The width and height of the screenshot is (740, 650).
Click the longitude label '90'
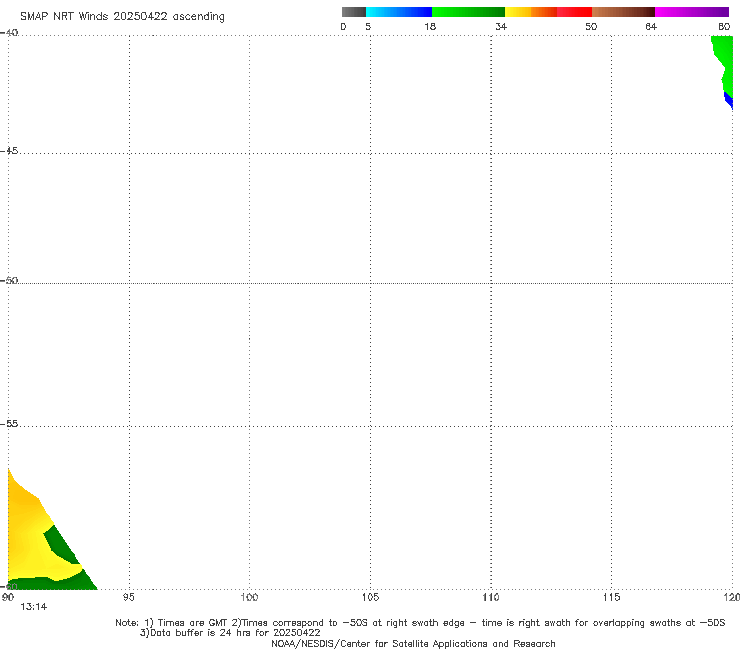(x=8, y=597)
